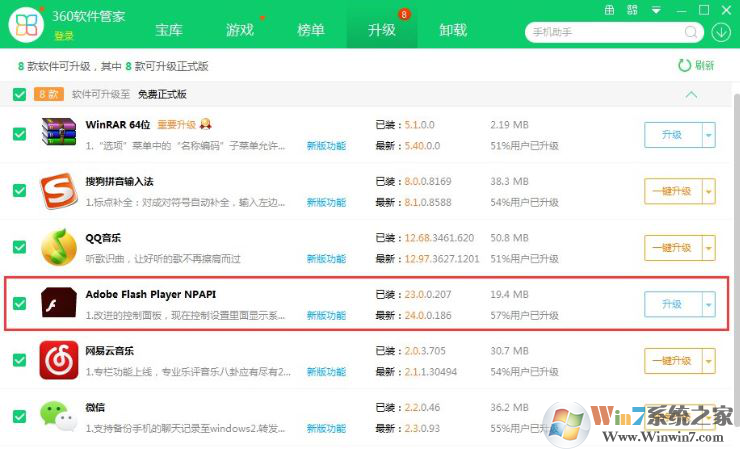Click 升级 button for Adobe Flash Player

[671, 304]
